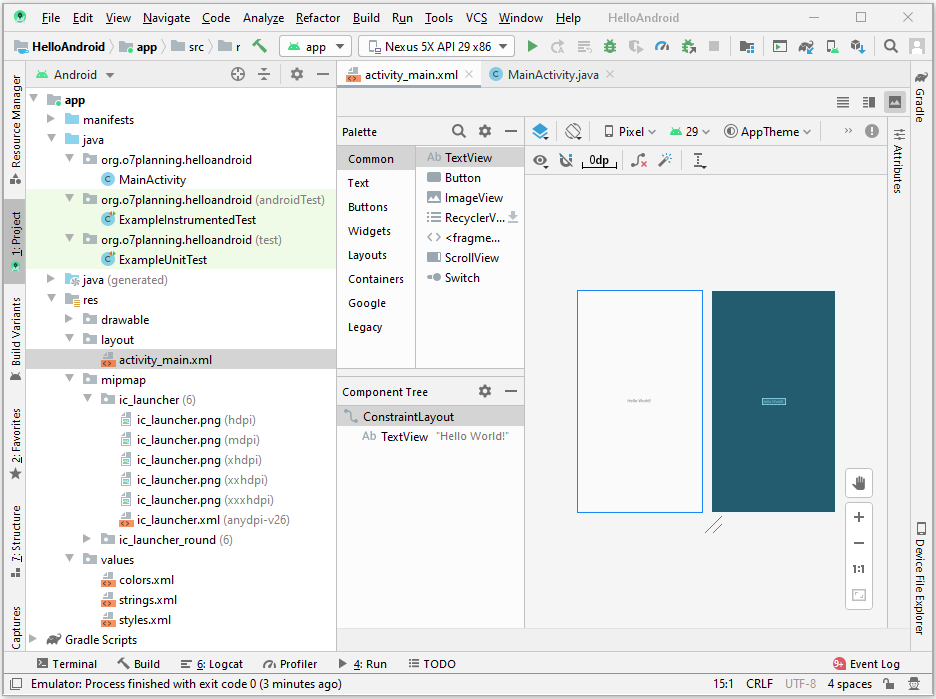This screenshot has height=699, width=936.
Task: Toggle the file read-only lock icon
Action: 888,683
